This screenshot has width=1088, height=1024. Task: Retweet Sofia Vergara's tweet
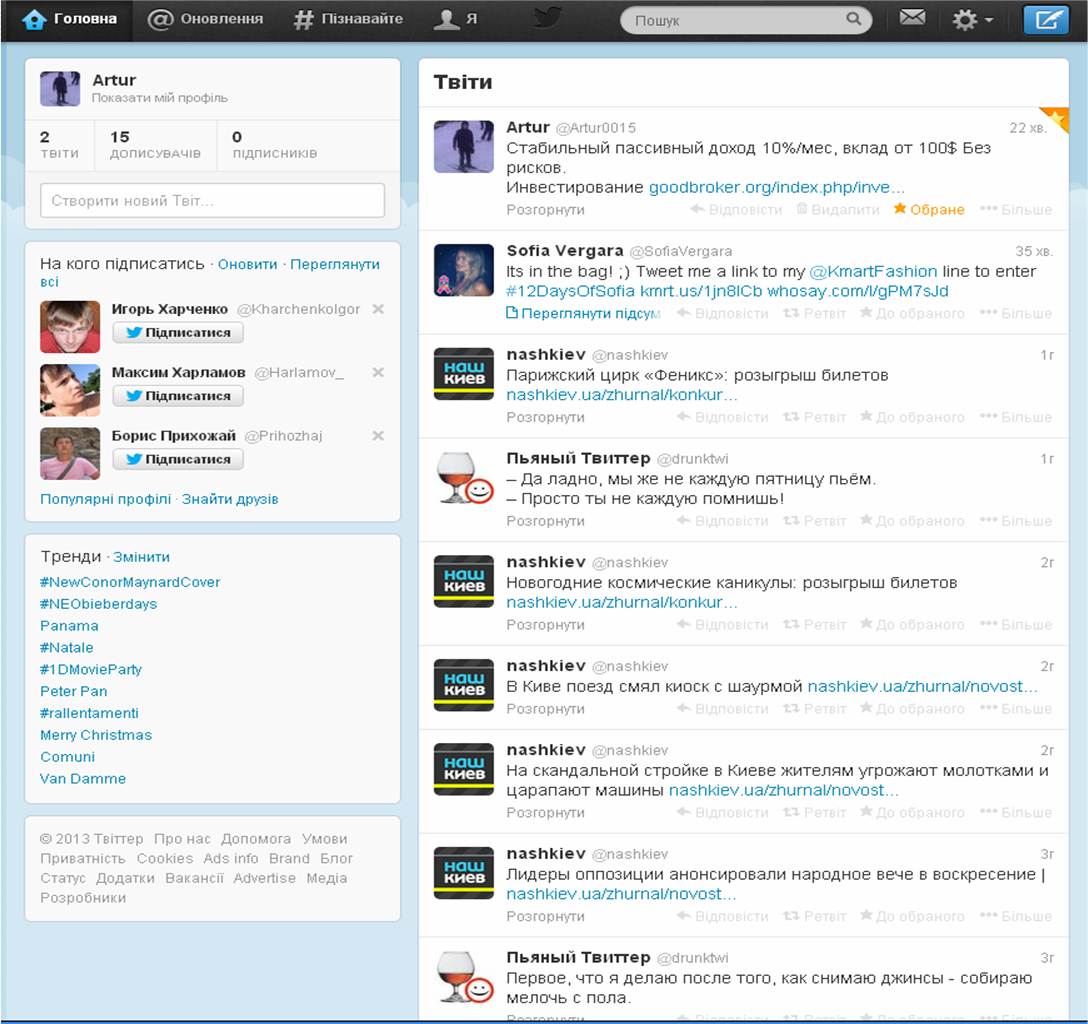tap(815, 314)
